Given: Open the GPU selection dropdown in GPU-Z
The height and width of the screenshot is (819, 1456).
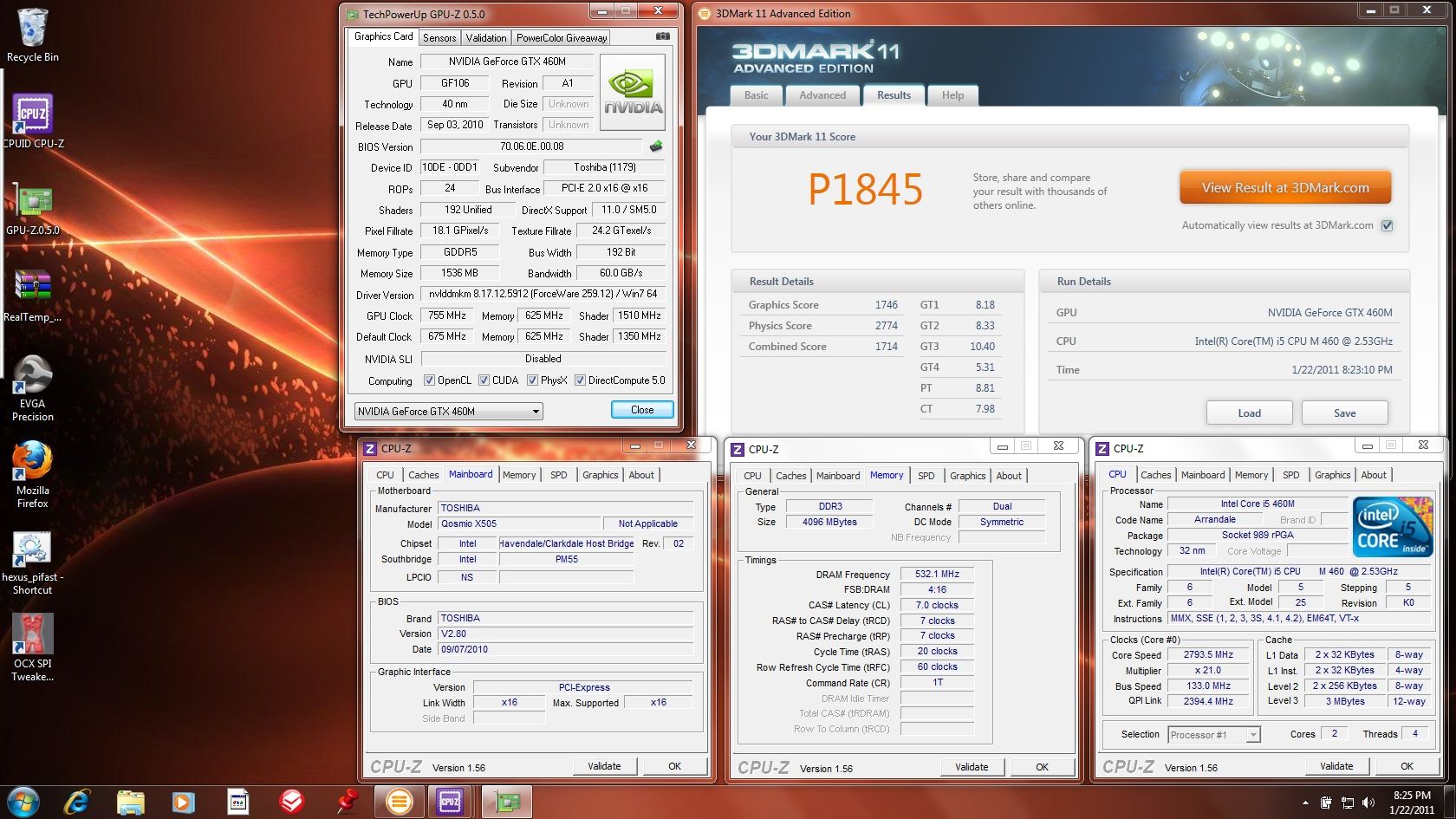Looking at the screenshot, I should click(x=448, y=411).
